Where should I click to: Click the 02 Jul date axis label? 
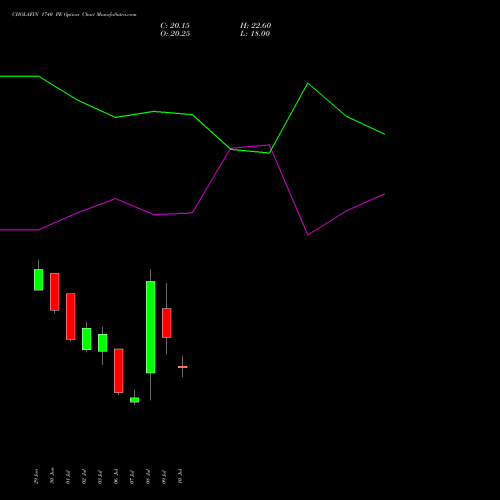coord(84,477)
